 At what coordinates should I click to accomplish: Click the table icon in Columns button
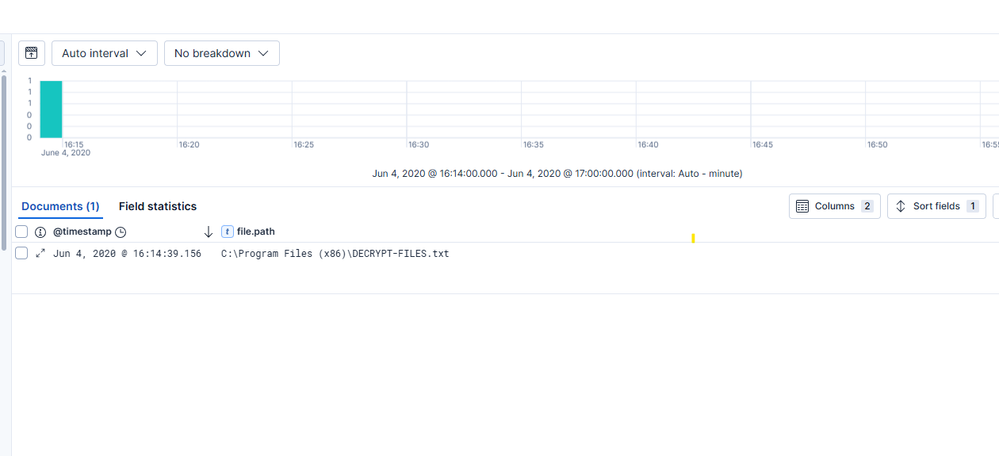tap(801, 206)
